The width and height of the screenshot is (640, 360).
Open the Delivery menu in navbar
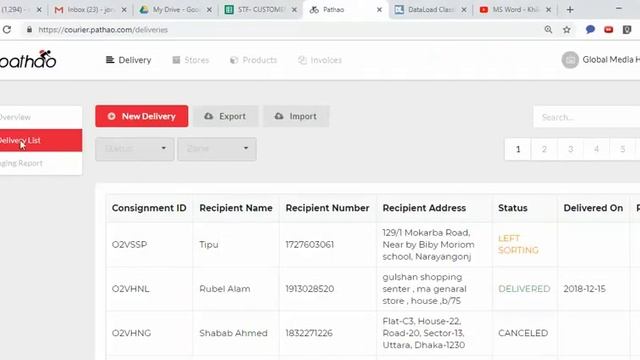129,60
